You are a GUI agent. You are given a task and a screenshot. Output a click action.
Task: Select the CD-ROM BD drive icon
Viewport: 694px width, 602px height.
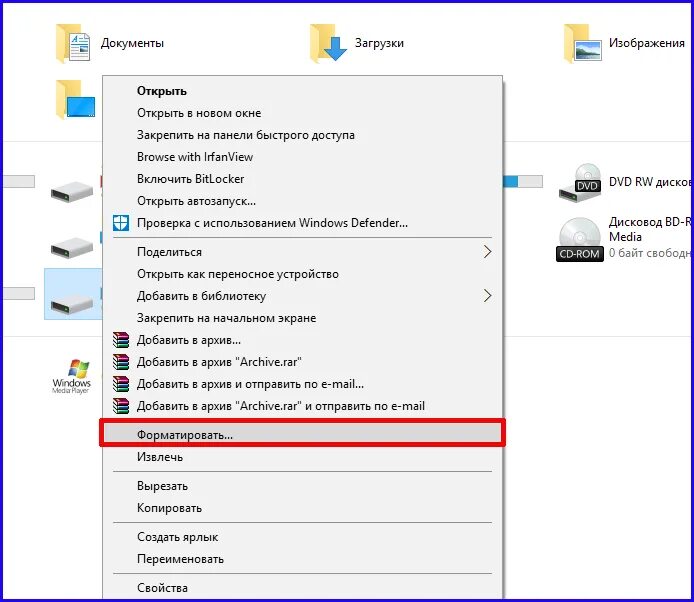point(580,239)
